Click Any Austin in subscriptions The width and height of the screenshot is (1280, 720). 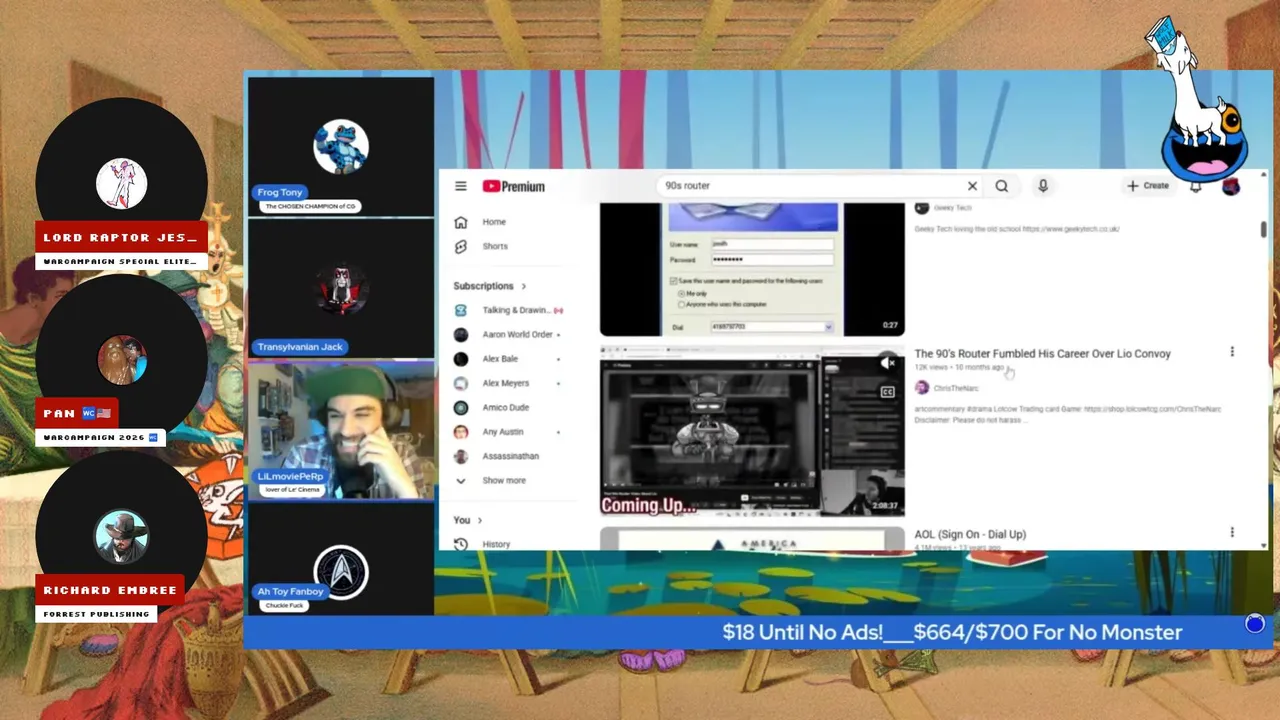(x=503, y=432)
